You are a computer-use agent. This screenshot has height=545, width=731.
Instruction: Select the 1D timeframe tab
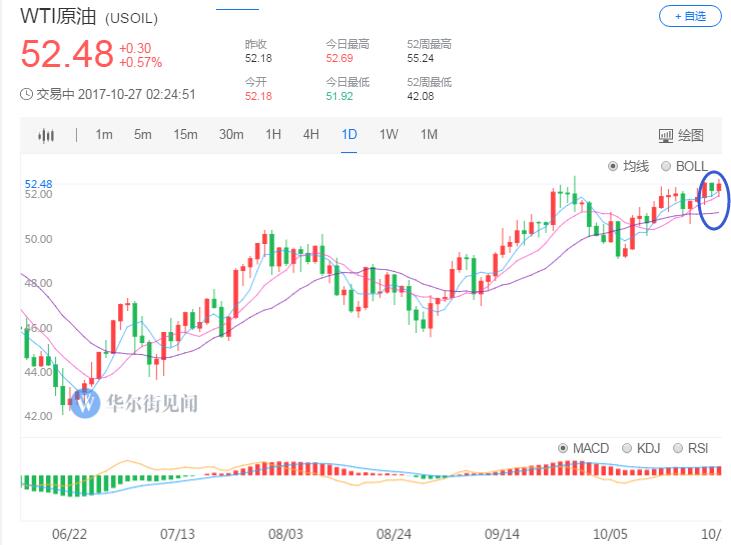[349, 135]
